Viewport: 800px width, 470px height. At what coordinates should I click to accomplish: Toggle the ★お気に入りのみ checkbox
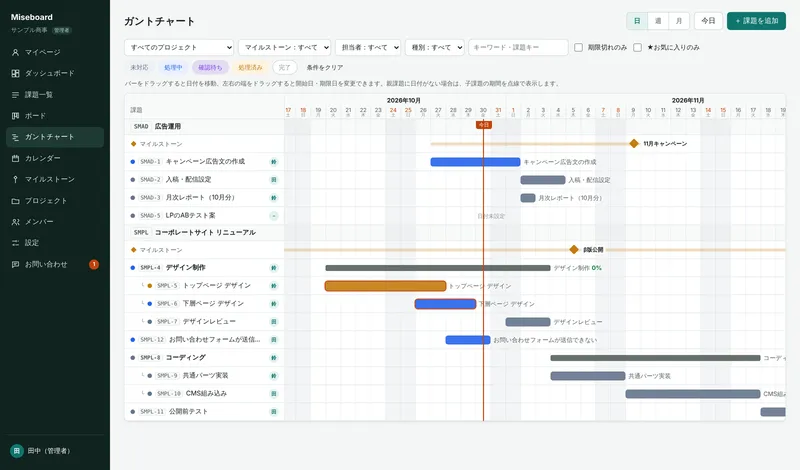pos(638,47)
